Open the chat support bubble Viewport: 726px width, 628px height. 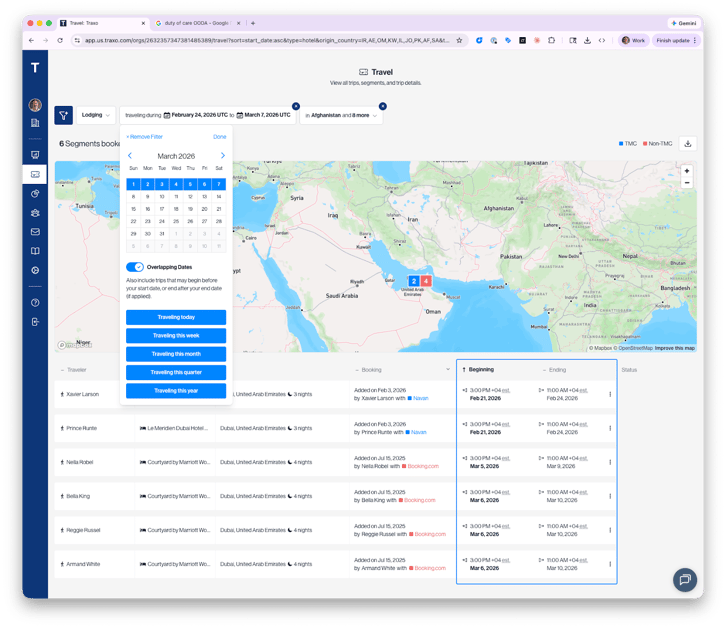[x=684, y=579]
